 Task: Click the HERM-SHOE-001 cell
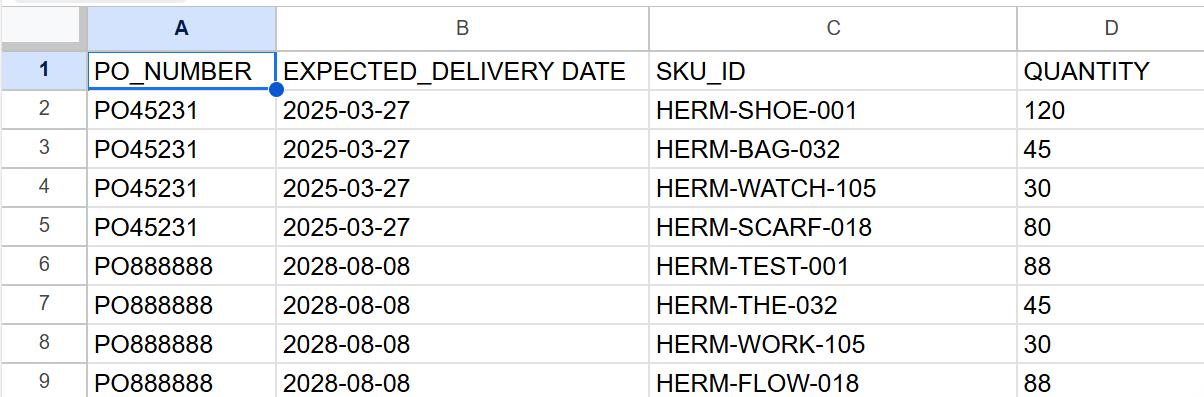click(832, 110)
